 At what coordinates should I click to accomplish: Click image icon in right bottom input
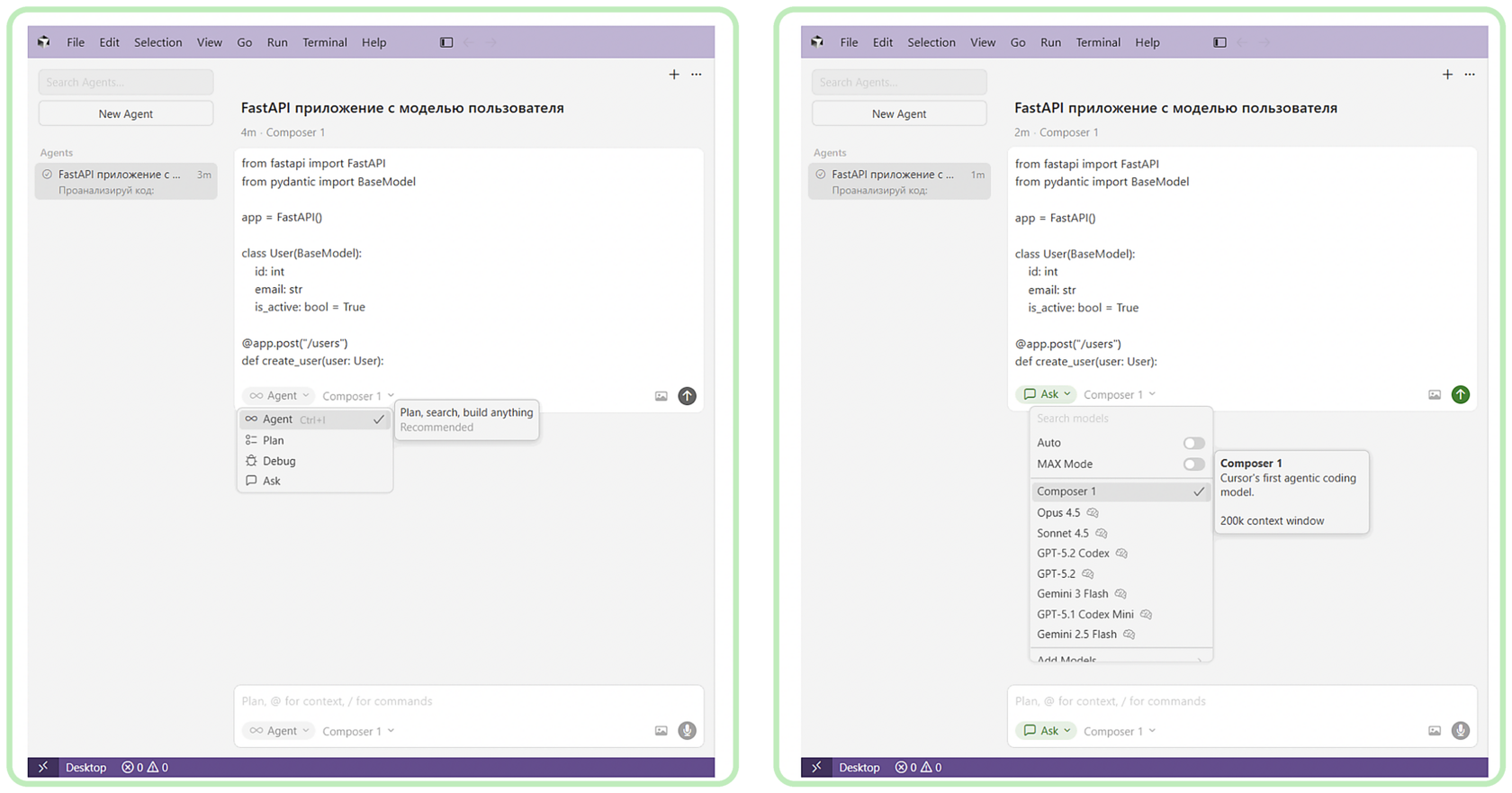pos(1435,731)
